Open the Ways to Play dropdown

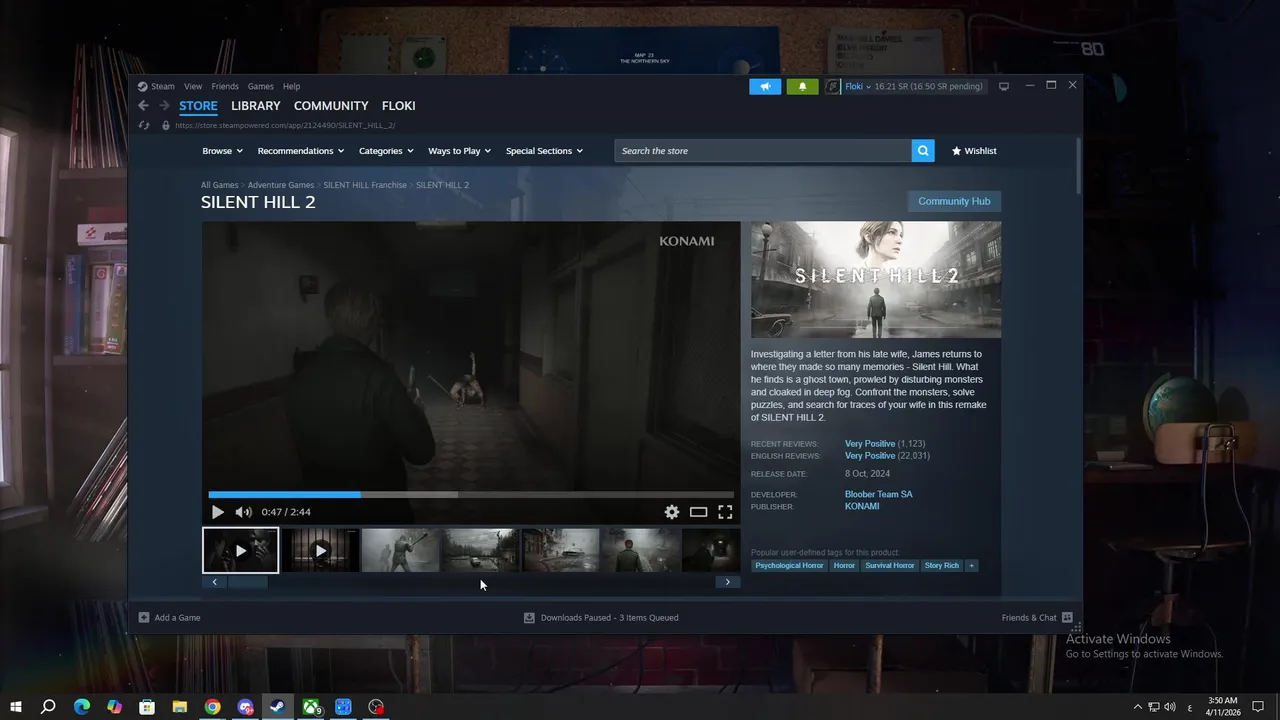(459, 151)
